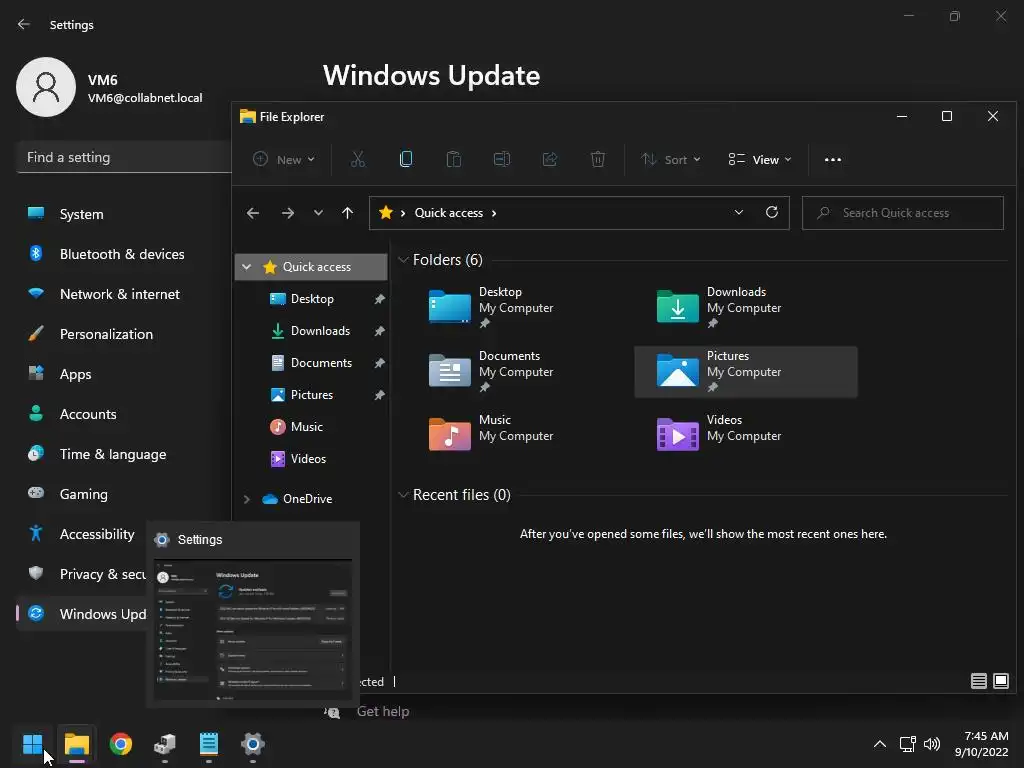Select Quick access in navigation pane
The width and height of the screenshot is (1024, 768).
pos(311,266)
